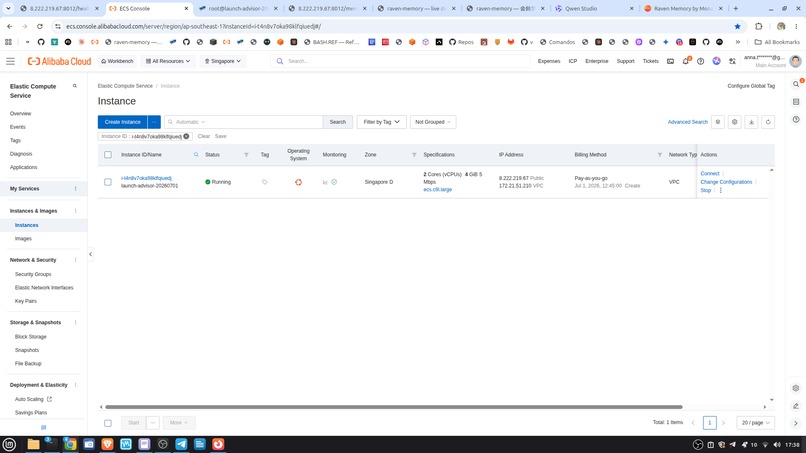Click the Clear filter link

pos(204,136)
